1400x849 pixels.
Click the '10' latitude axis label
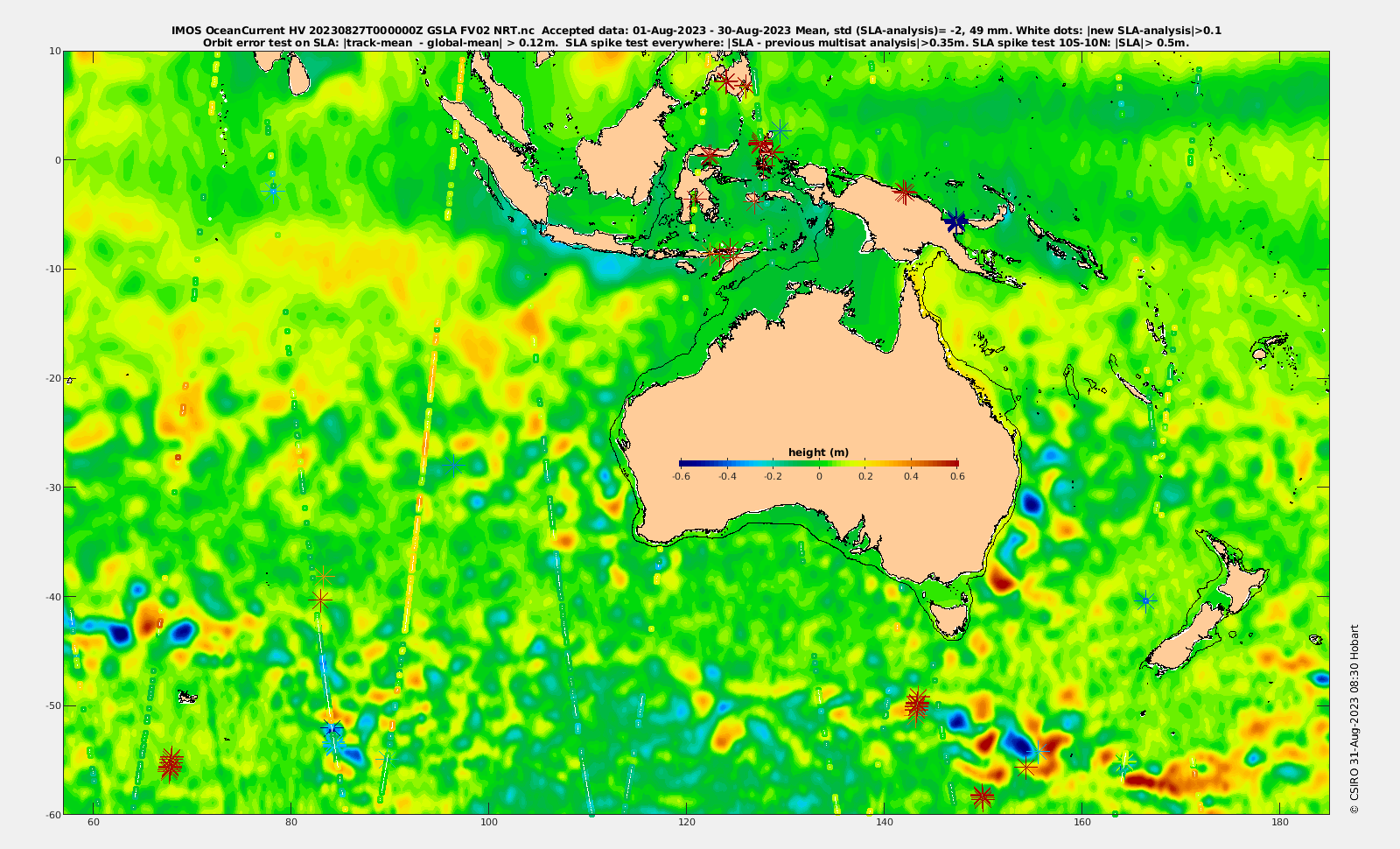tap(55, 51)
